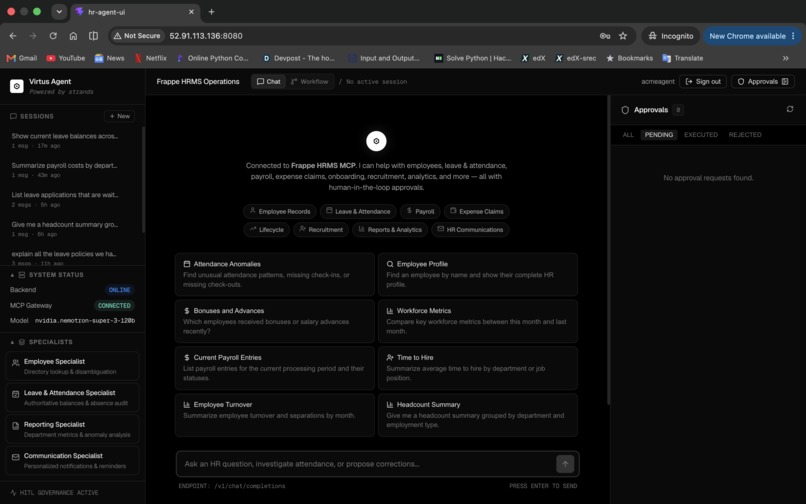
Task: Select the EXECUTED approvals tab
Action: 701,135
